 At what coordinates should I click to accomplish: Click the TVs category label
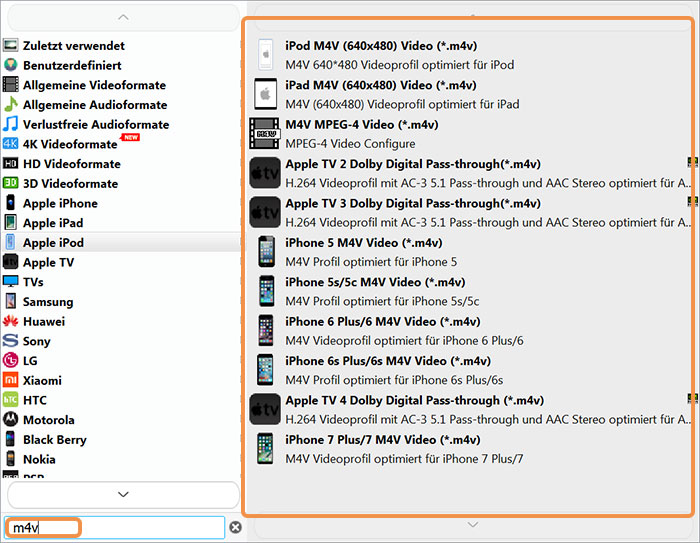pos(33,282)
